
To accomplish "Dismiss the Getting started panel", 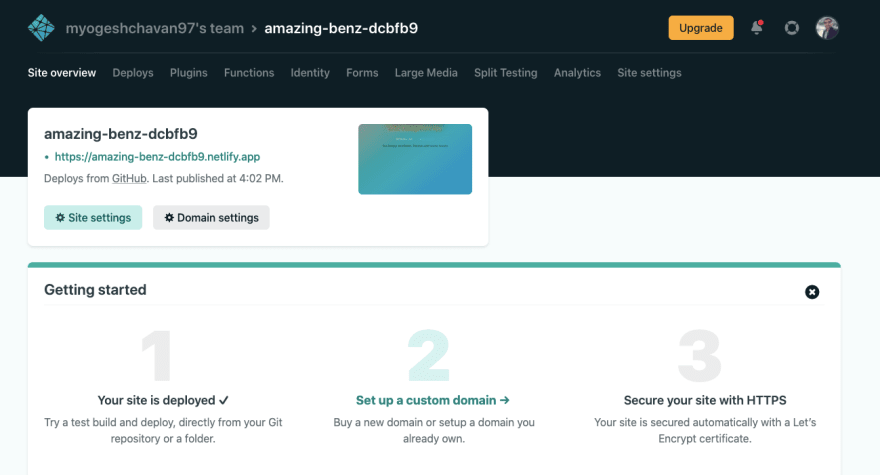I will click(812, 292).
